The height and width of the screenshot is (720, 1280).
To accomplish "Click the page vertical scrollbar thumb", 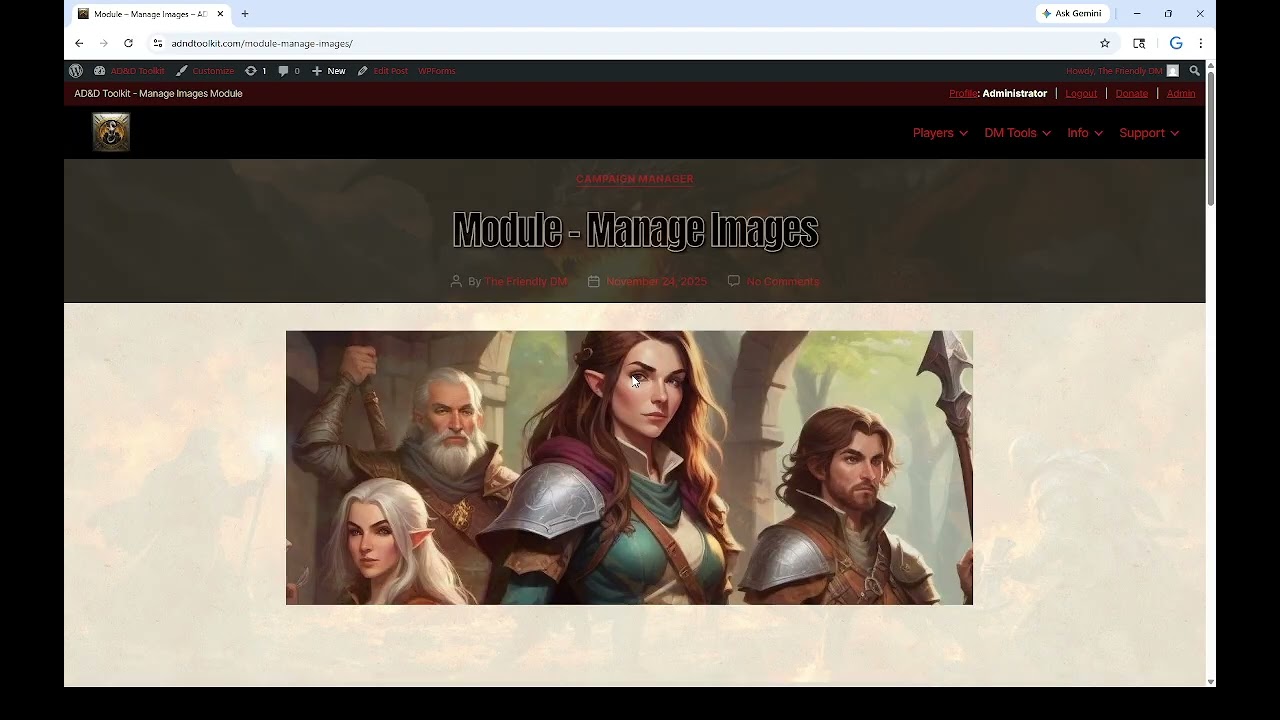I will tap(1211, 140).
